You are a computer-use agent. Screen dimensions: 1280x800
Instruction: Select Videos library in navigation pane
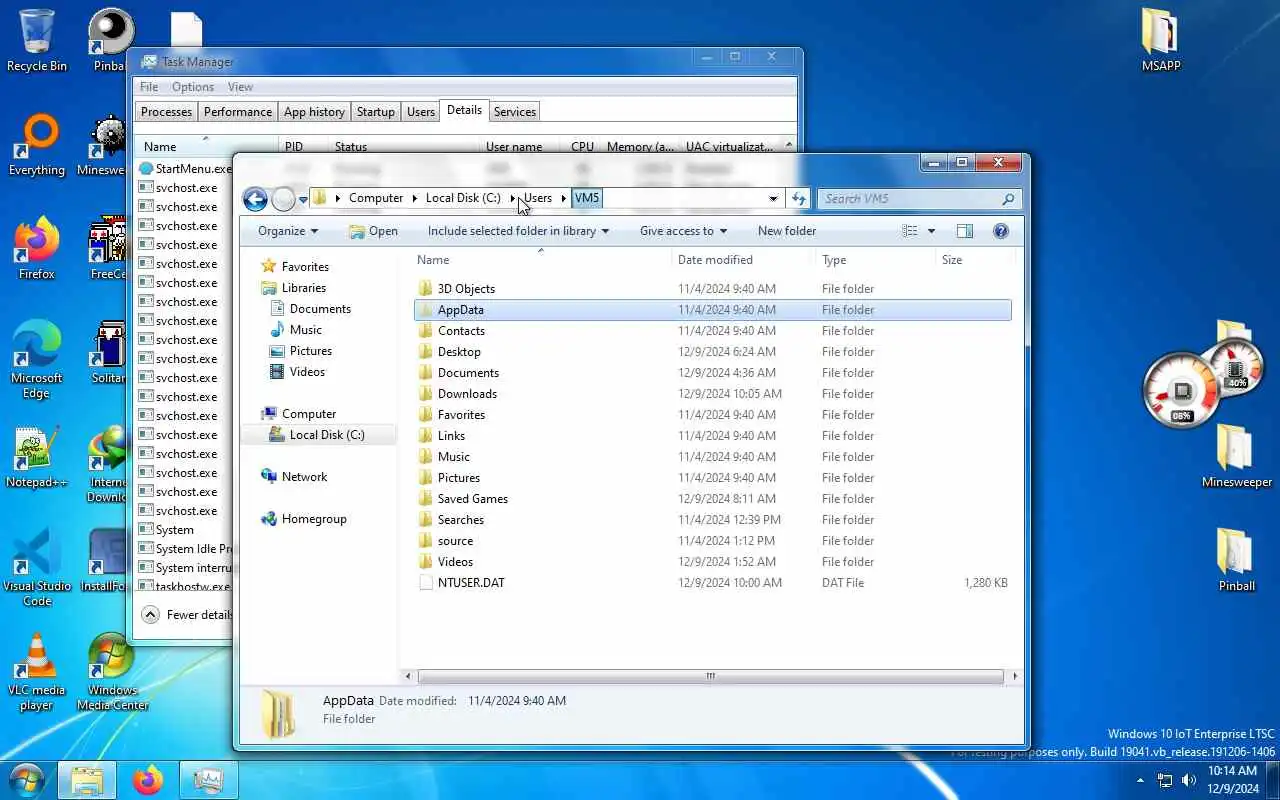click(x=307, y=372)
